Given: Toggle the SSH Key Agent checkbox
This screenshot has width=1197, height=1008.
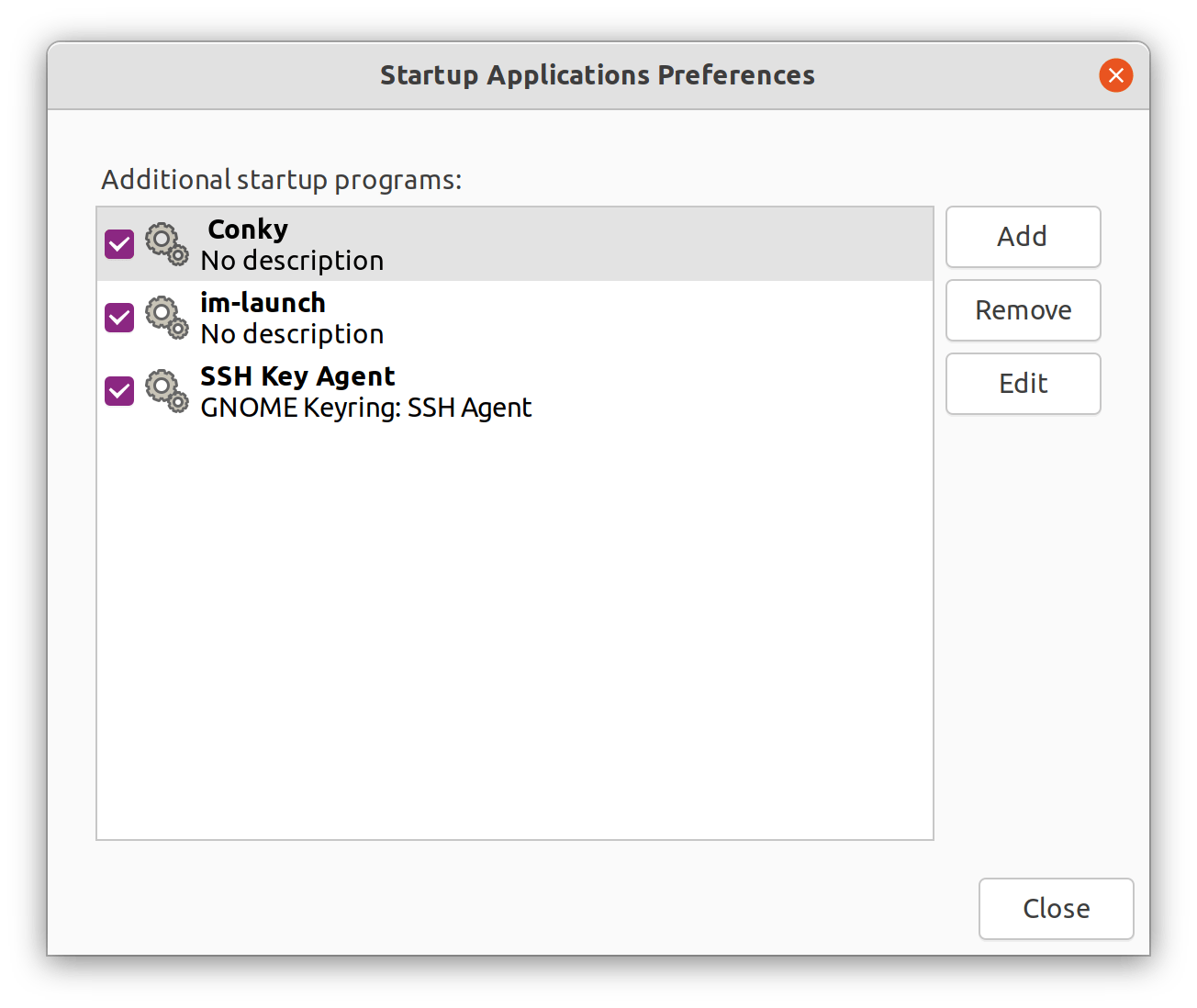Looking at the screenshot, I should pyautogui.click(x=119, y=391).
